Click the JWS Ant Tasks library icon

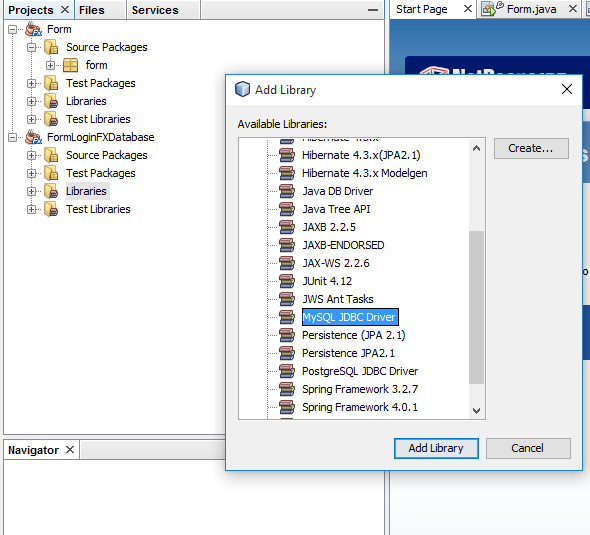coord(287,299)
